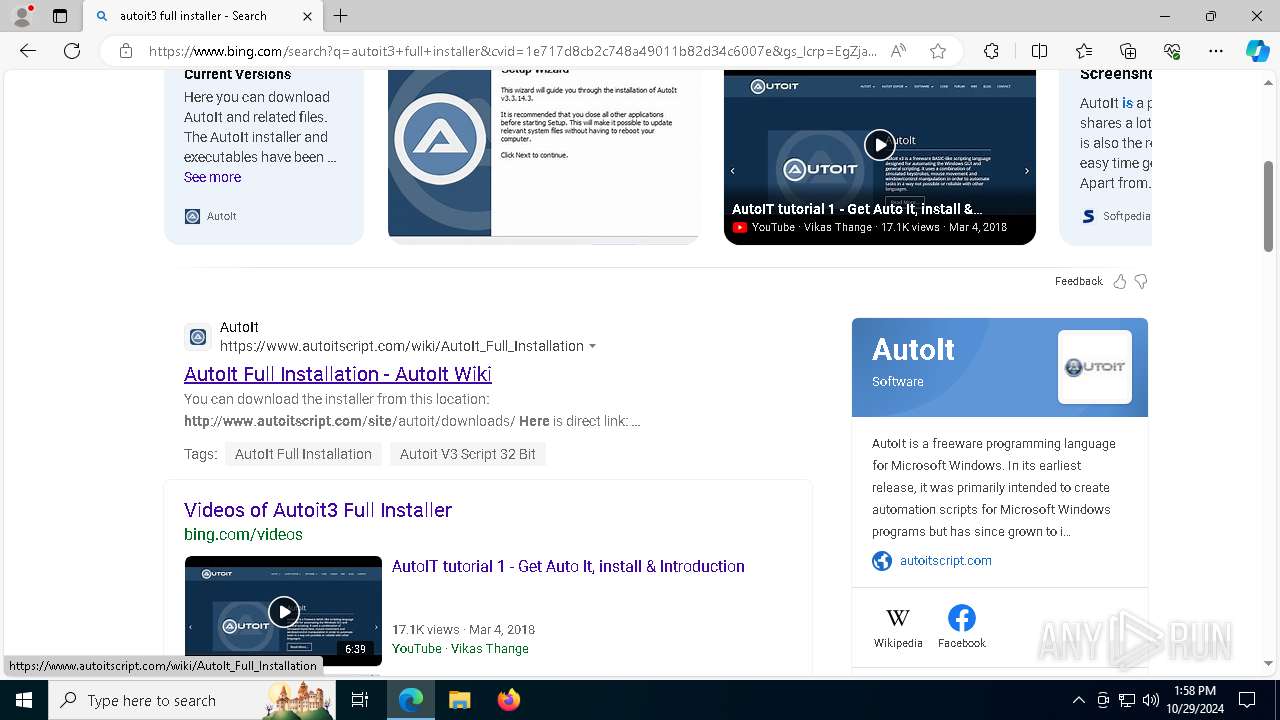Visit autoitscript.com from knowledge panel
1280x720 pixels.
(945, 561)
